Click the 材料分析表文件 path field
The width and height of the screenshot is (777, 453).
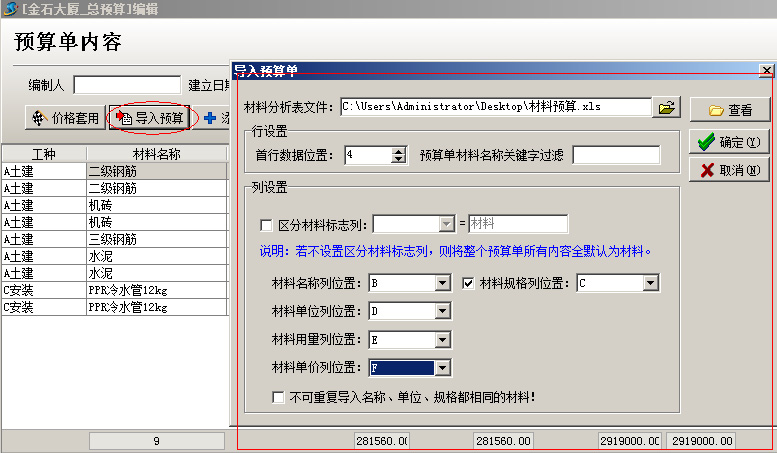click(x=496, y=107)
